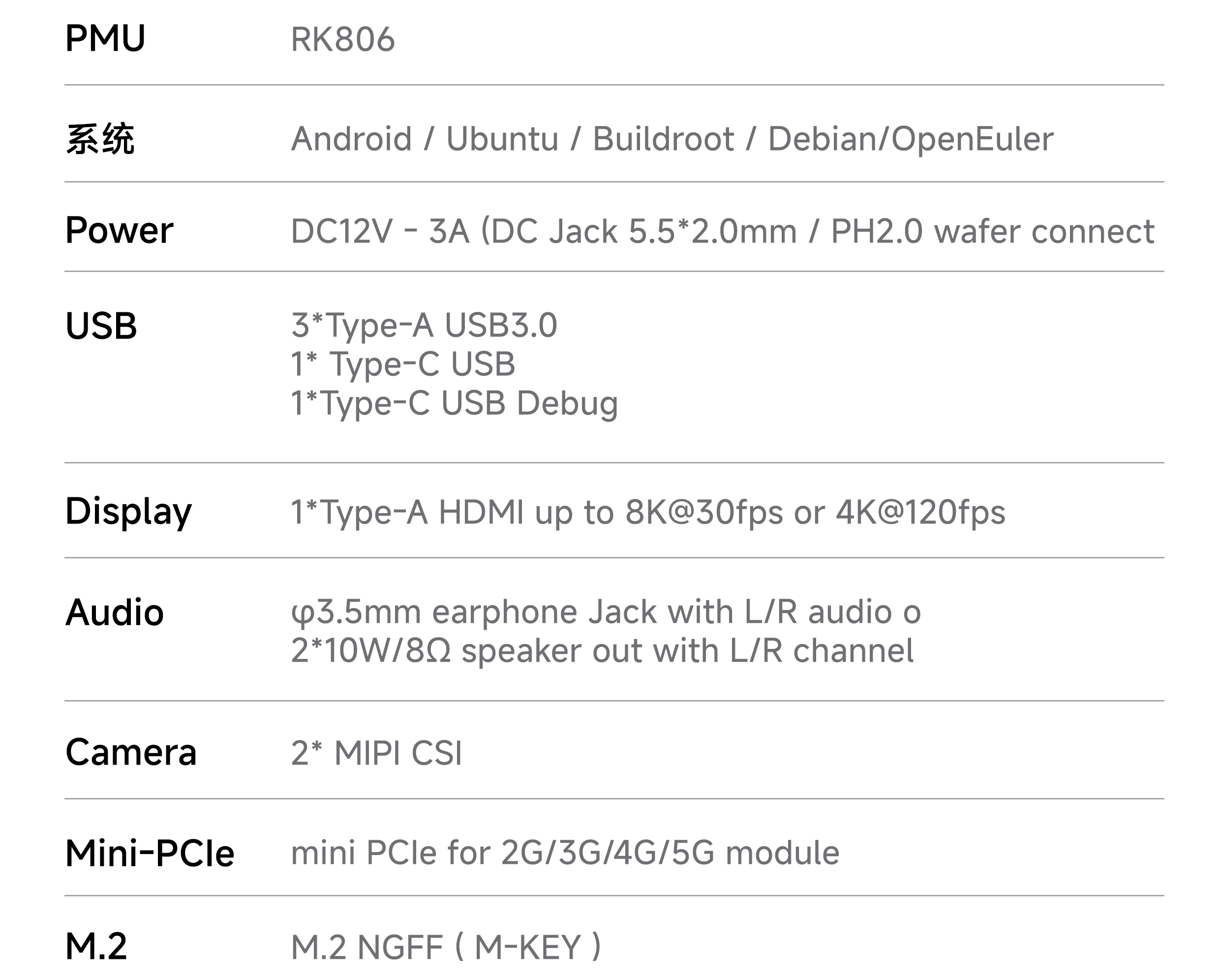Click the 系统 label
1220x980 pixels.
pos(100,139)
